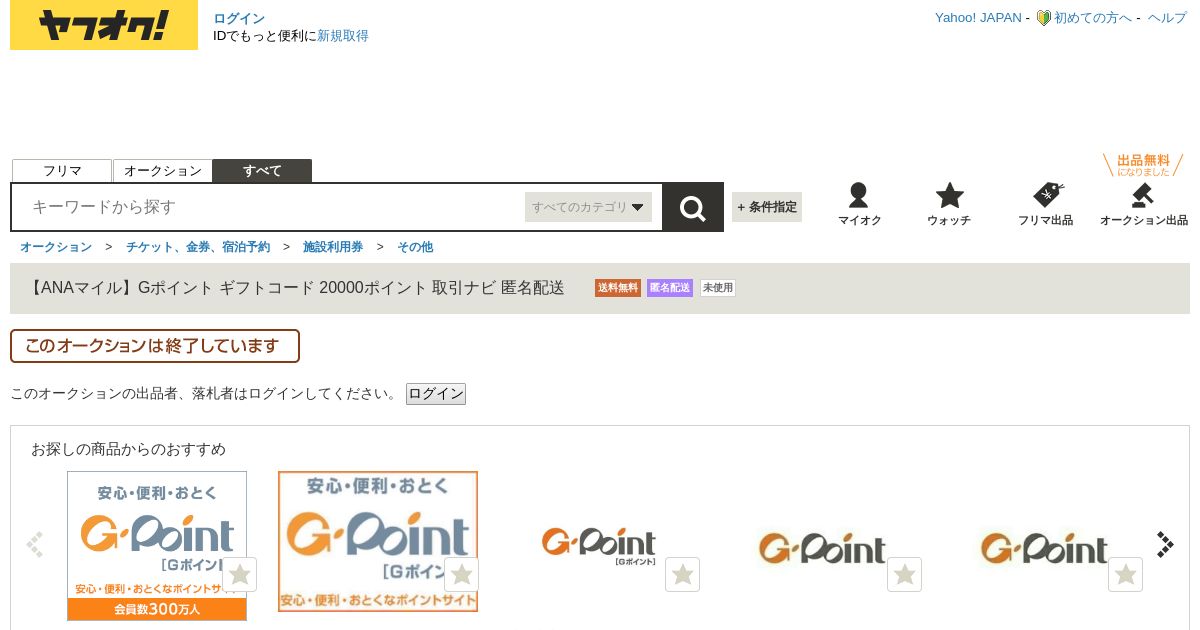Open 初めての方へ link
The image size is (1200, 630).
pyautogui.click(x=1093, y=18)
